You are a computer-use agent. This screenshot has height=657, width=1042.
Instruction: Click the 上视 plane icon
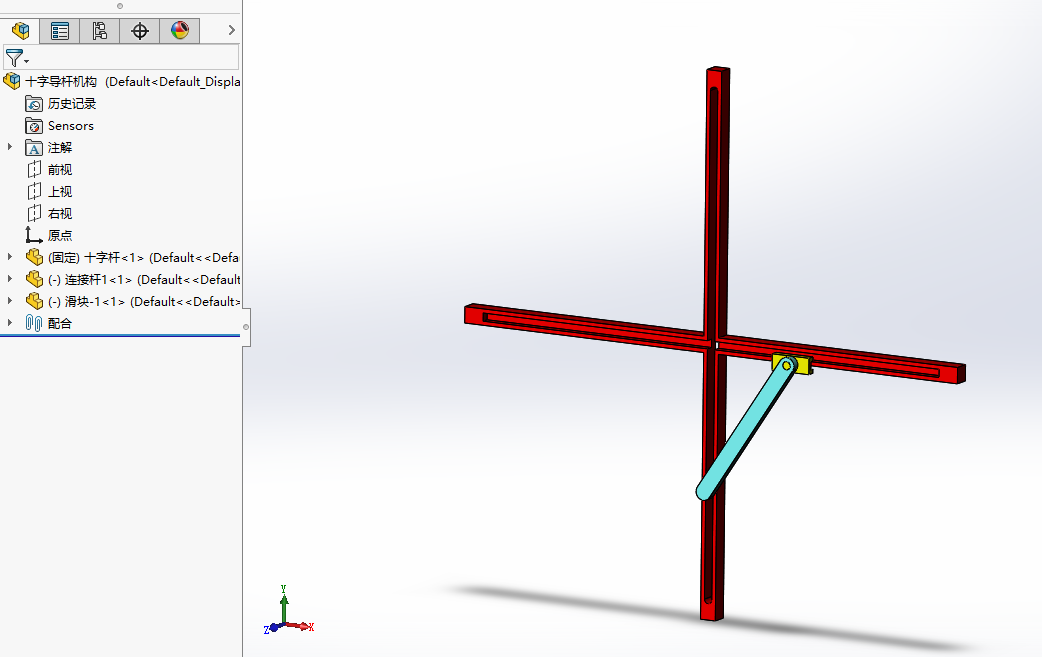click(x=34, y=191)
